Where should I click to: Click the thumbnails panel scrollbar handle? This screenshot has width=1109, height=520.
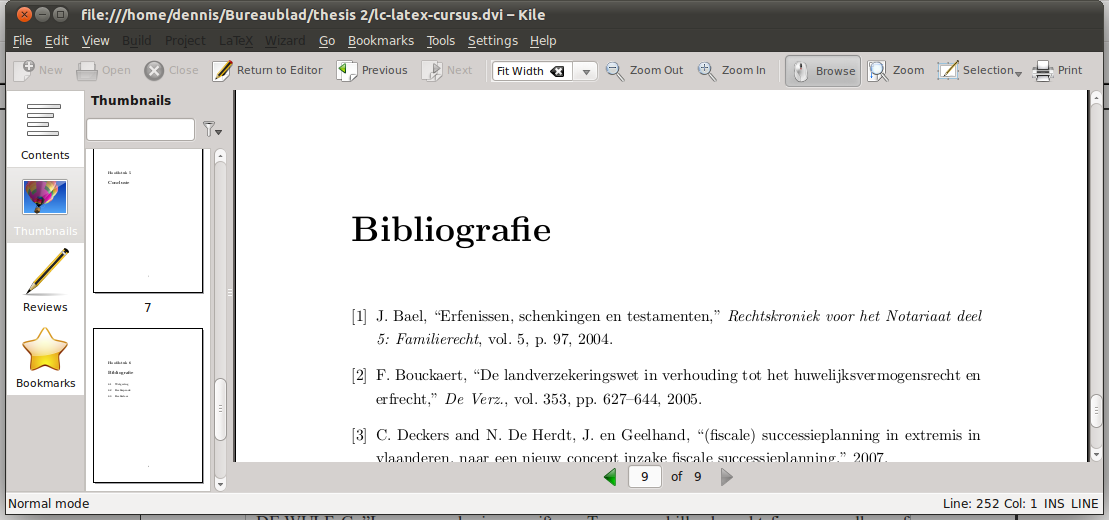(x=220, y=409)
